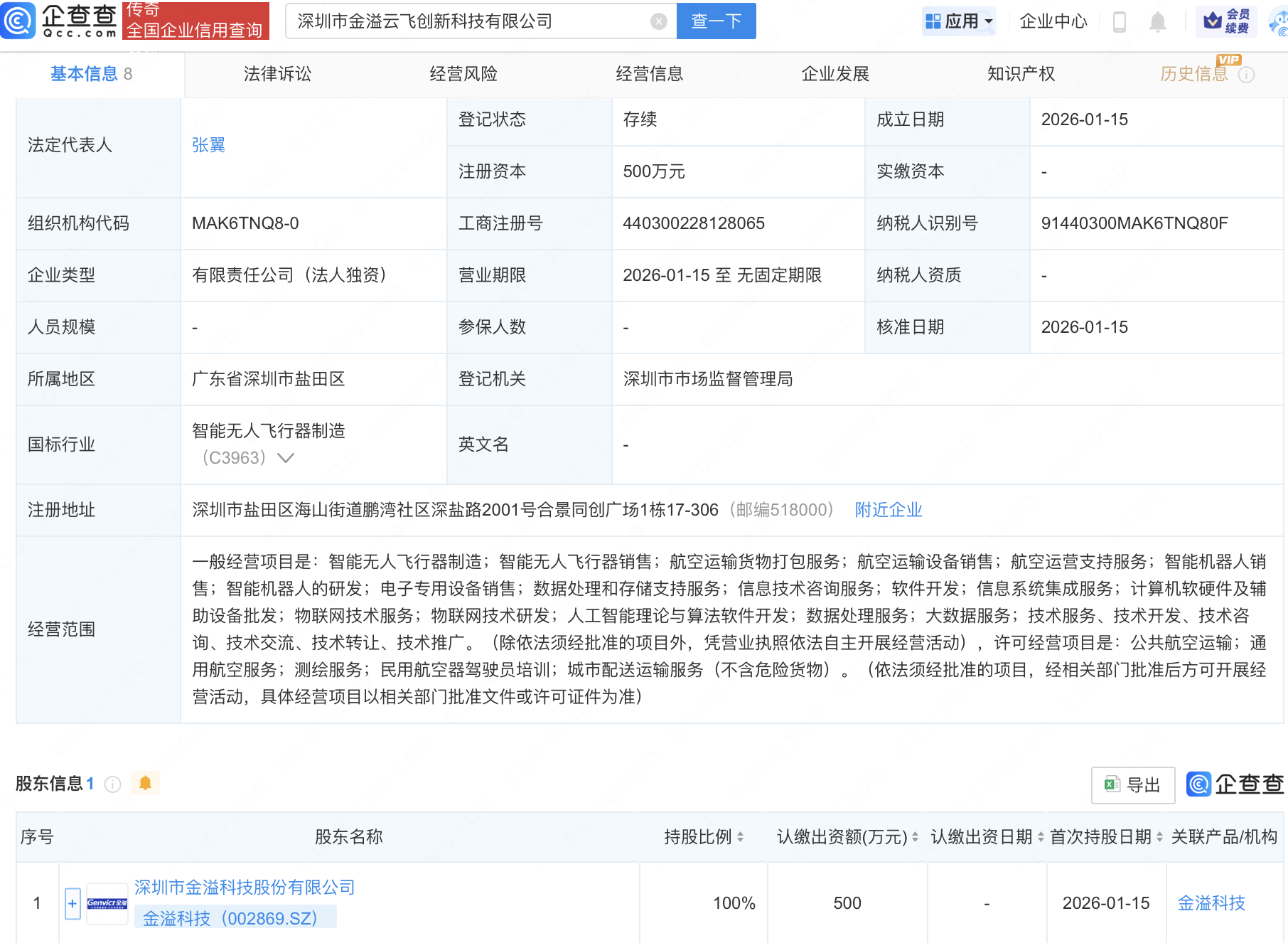This screenshot has height=943, width=1288.
Task: Open the 知识产权 tab
Action: click(1021, 73)
